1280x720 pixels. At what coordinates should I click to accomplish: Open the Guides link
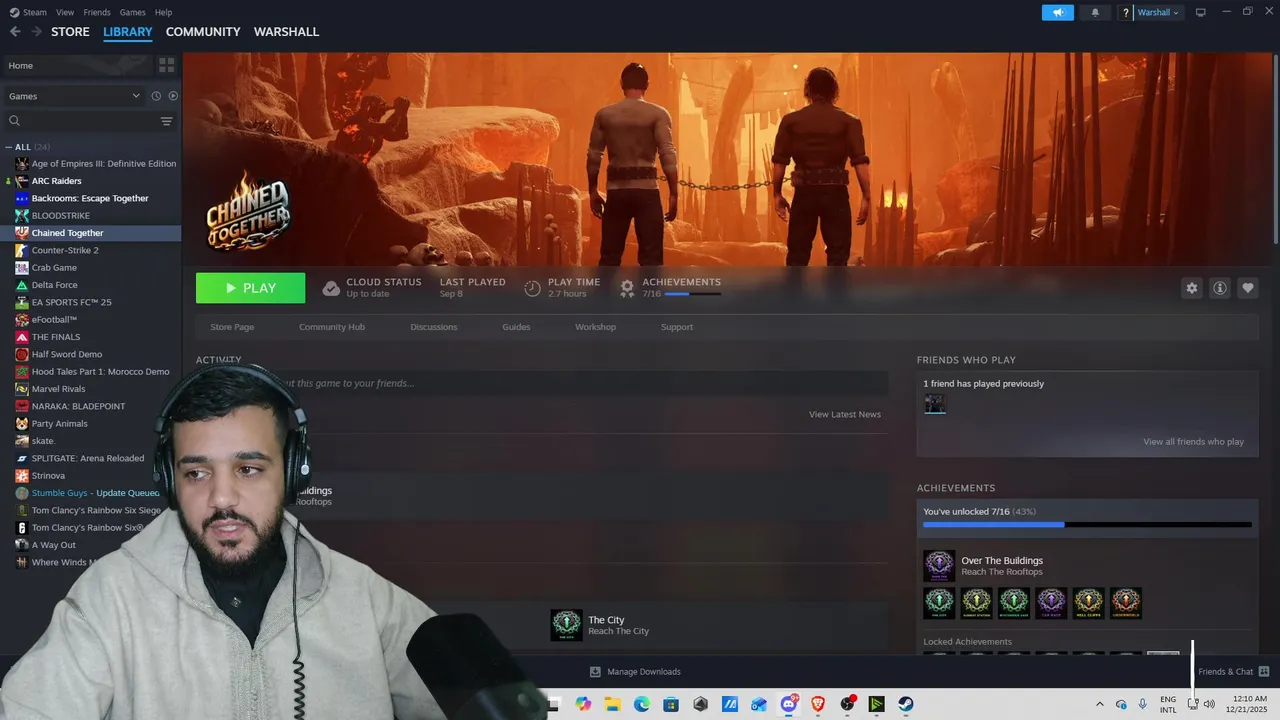click(x=516, y=327)
